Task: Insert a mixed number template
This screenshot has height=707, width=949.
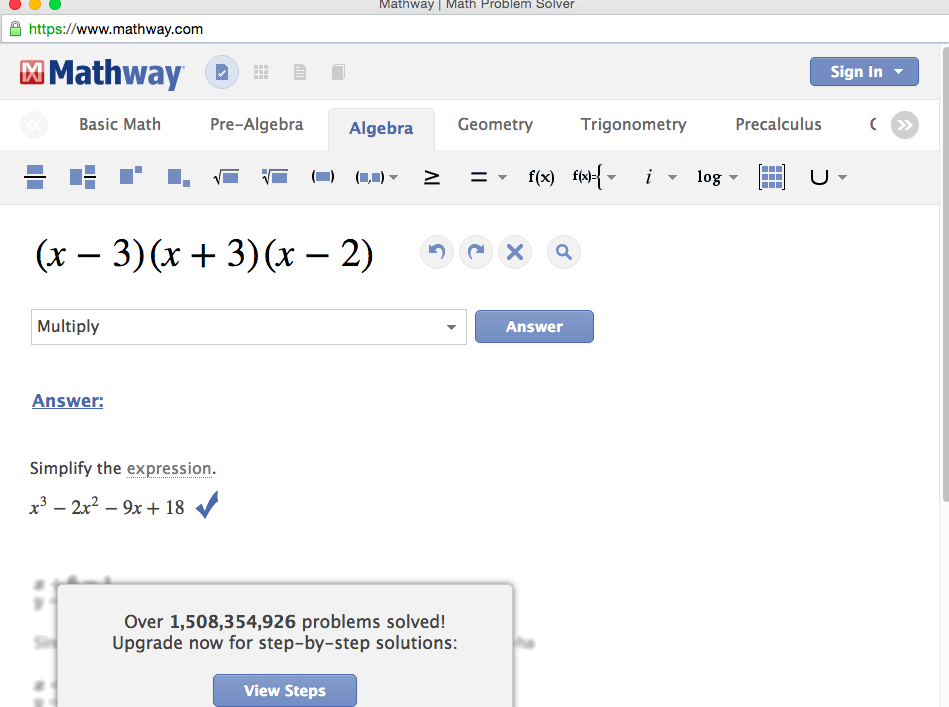Action: point(83,177)
